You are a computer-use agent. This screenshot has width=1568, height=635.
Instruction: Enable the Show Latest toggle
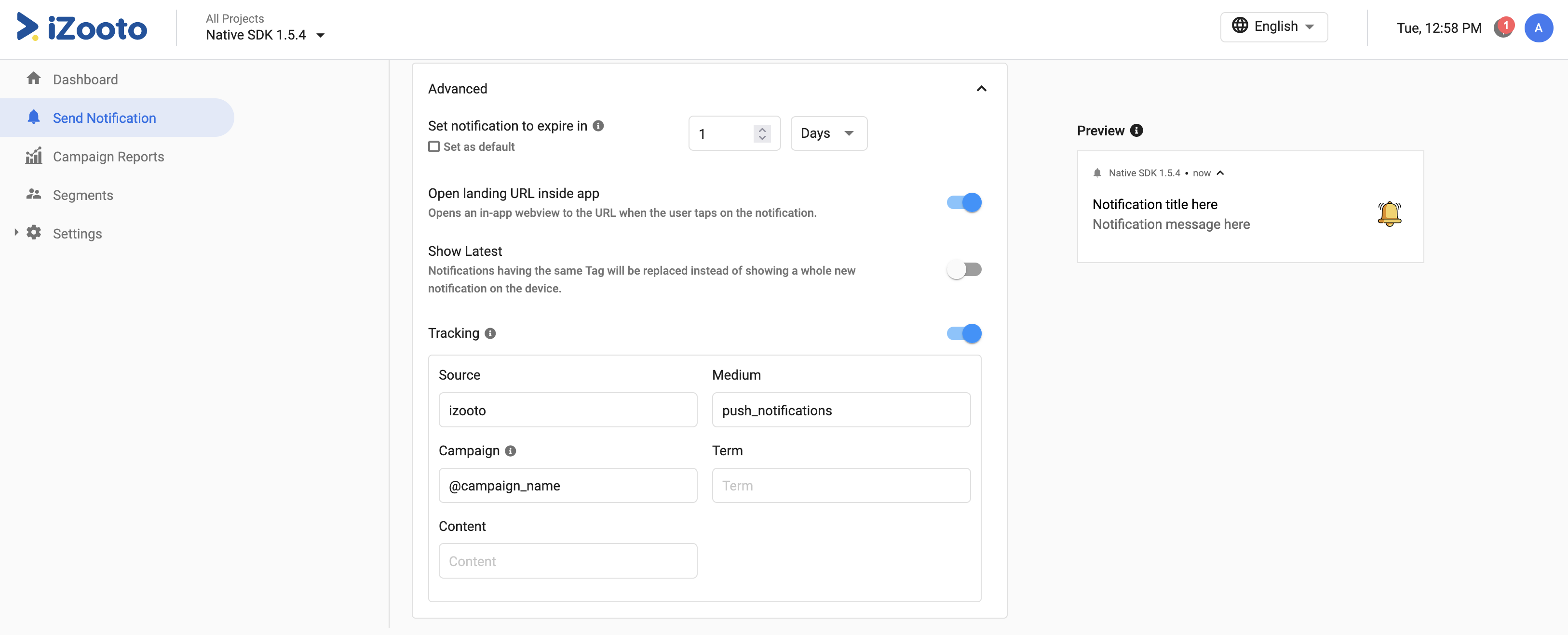click(x=964, y=269)
